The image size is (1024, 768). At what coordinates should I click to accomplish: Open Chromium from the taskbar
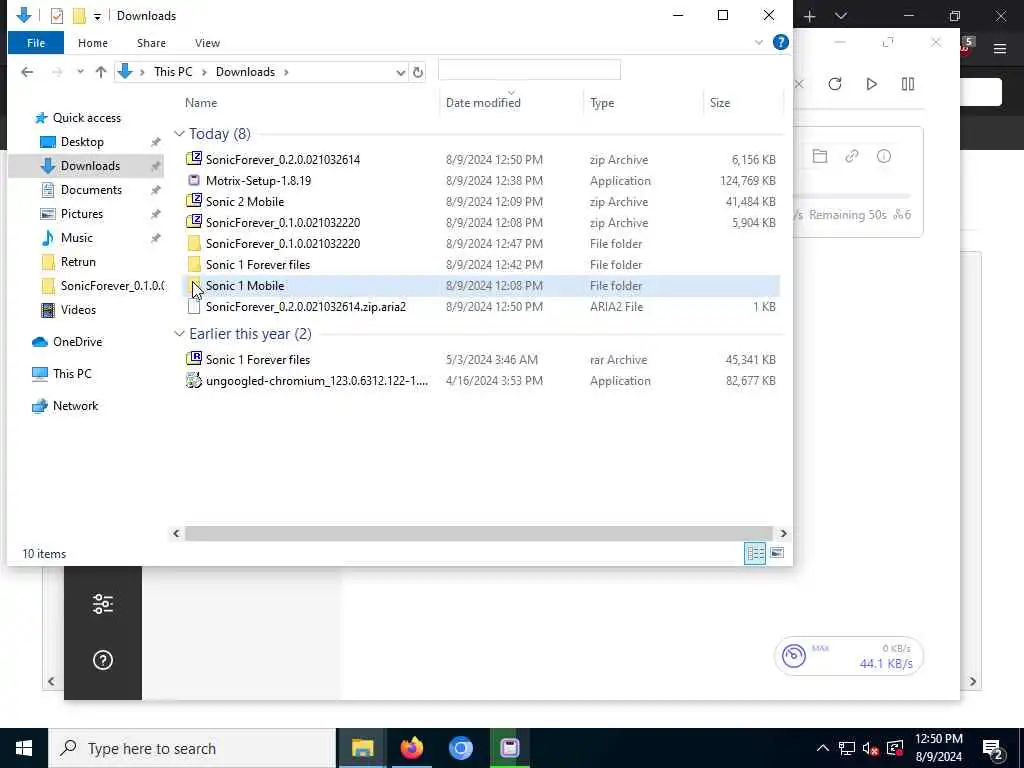pos(460,748)
